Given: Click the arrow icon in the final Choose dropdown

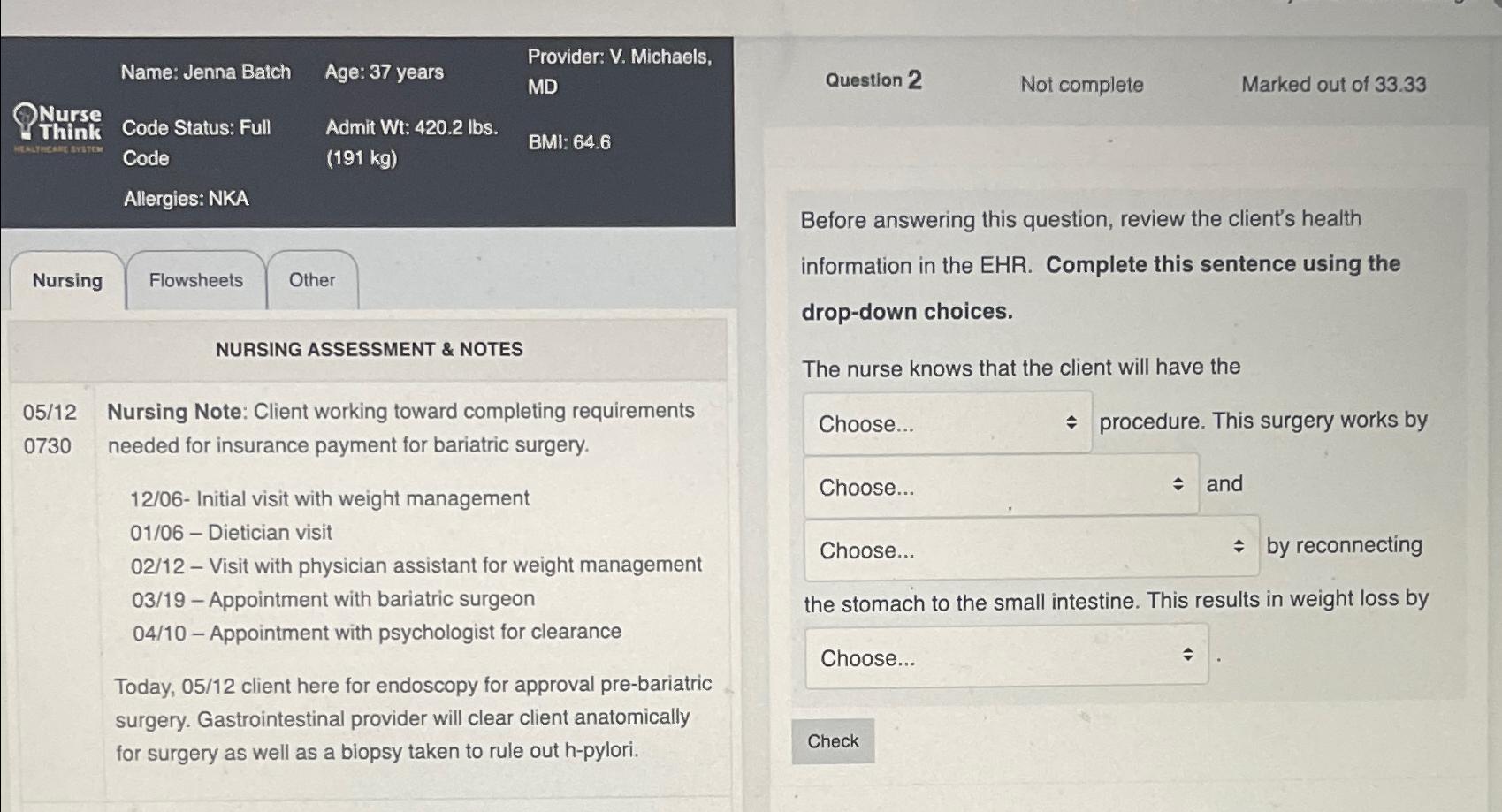Looking at the screenshot, I should click(x=1188, y=654).
